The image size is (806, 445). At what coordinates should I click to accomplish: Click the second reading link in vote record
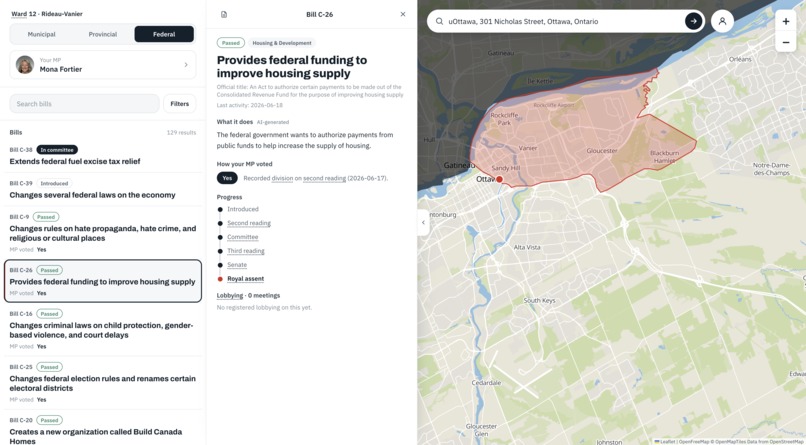coord(324,178)
